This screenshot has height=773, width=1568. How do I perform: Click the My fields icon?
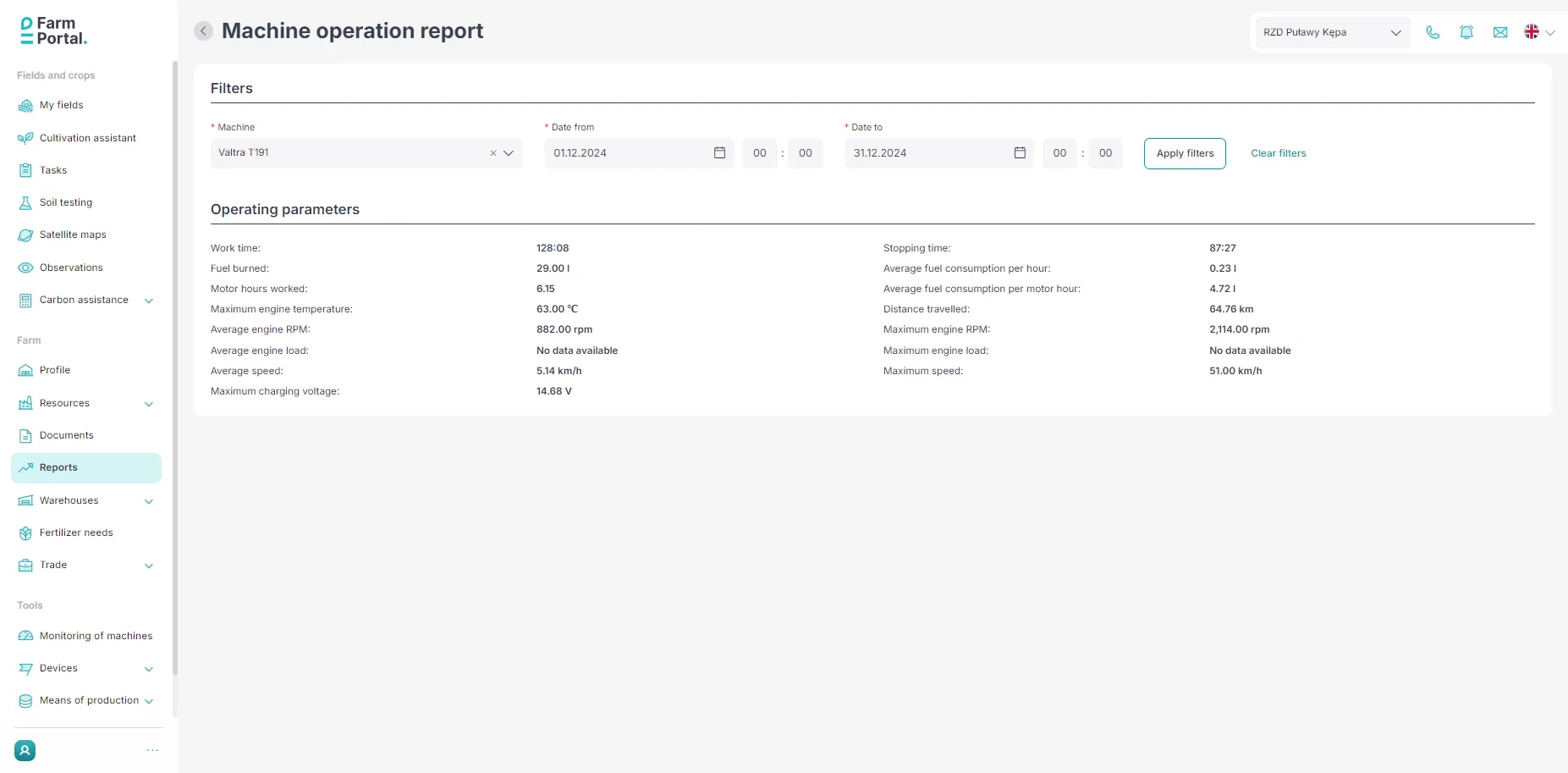click(25, 106)
